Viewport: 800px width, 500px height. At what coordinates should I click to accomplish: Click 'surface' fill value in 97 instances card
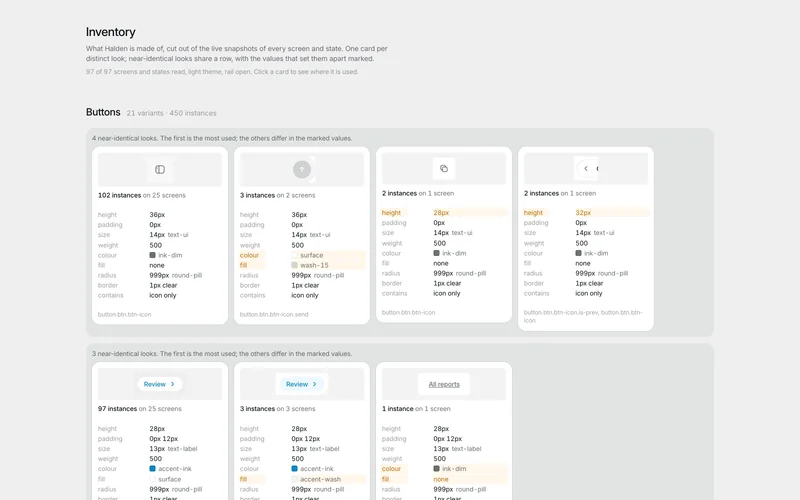click(x=169, y=479)
